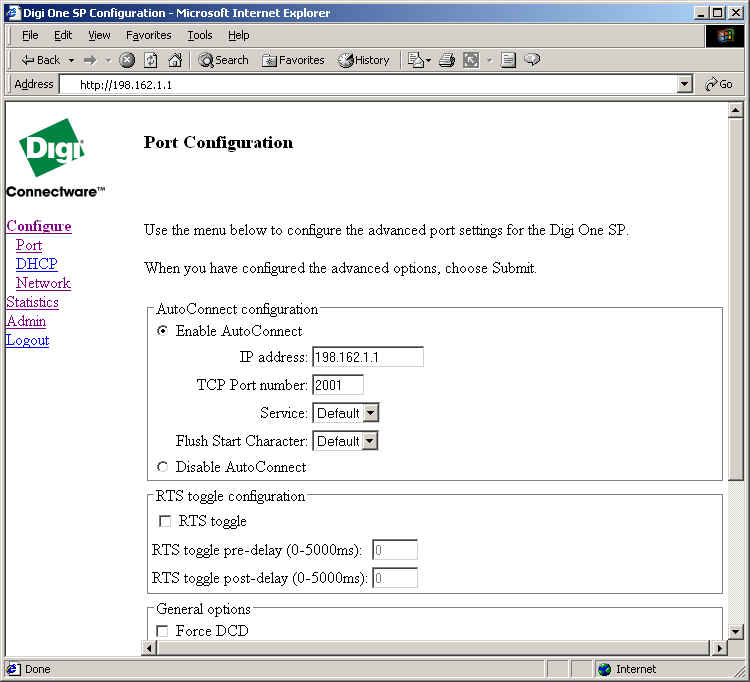750x682 pixels.
Task: Select the Enable AutoConnect radio button
Action: pyautogui.click(x=163, y=331)
